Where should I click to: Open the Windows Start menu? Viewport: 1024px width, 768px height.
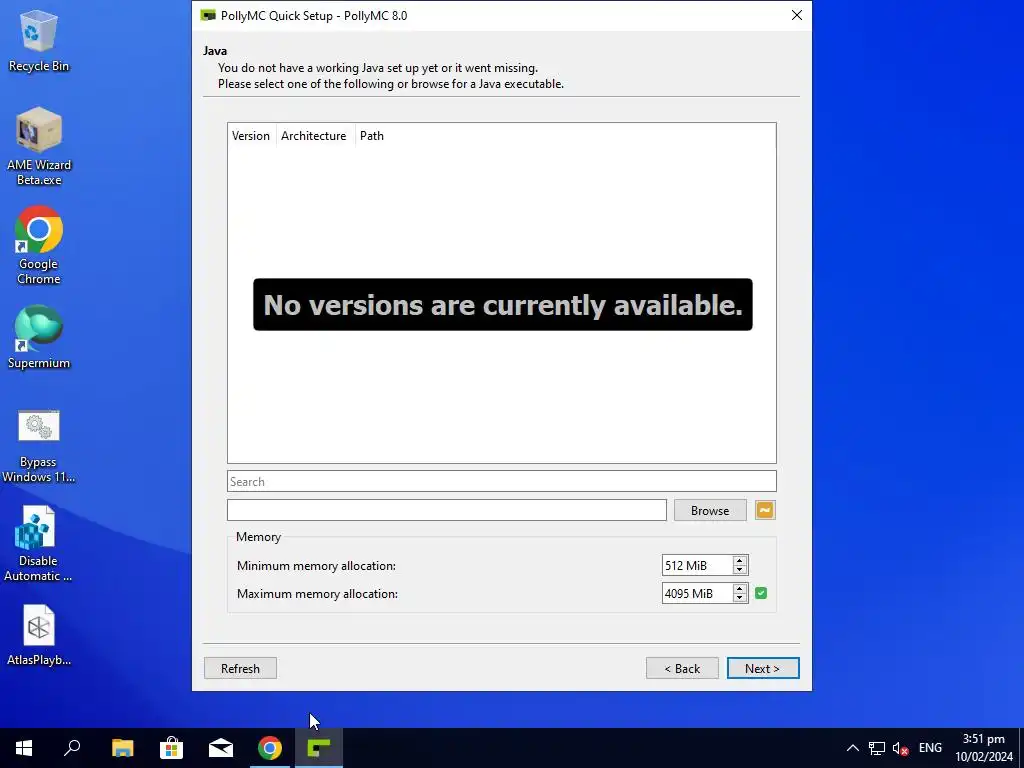click(x=24, y=748)
